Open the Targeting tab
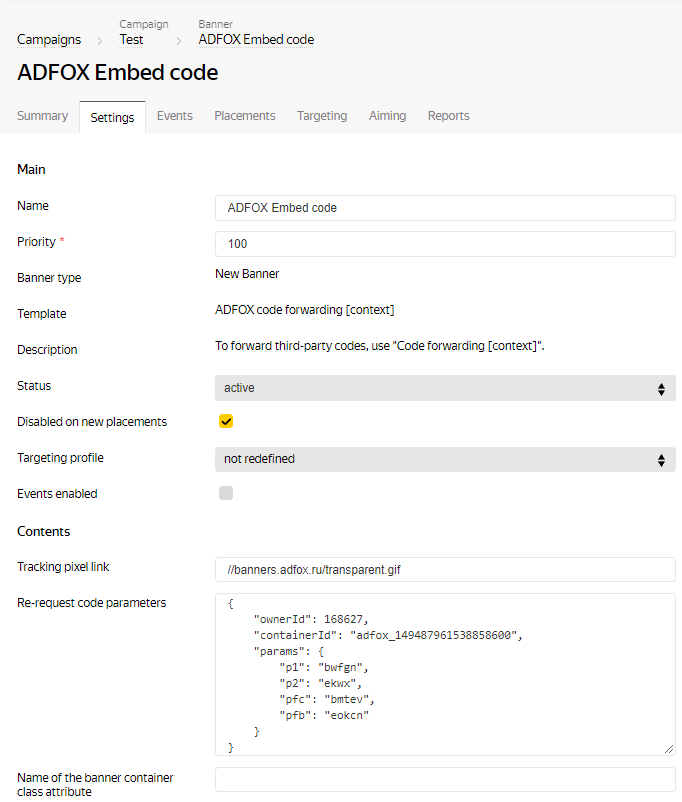The image size is (682, 802). [322, 116]
